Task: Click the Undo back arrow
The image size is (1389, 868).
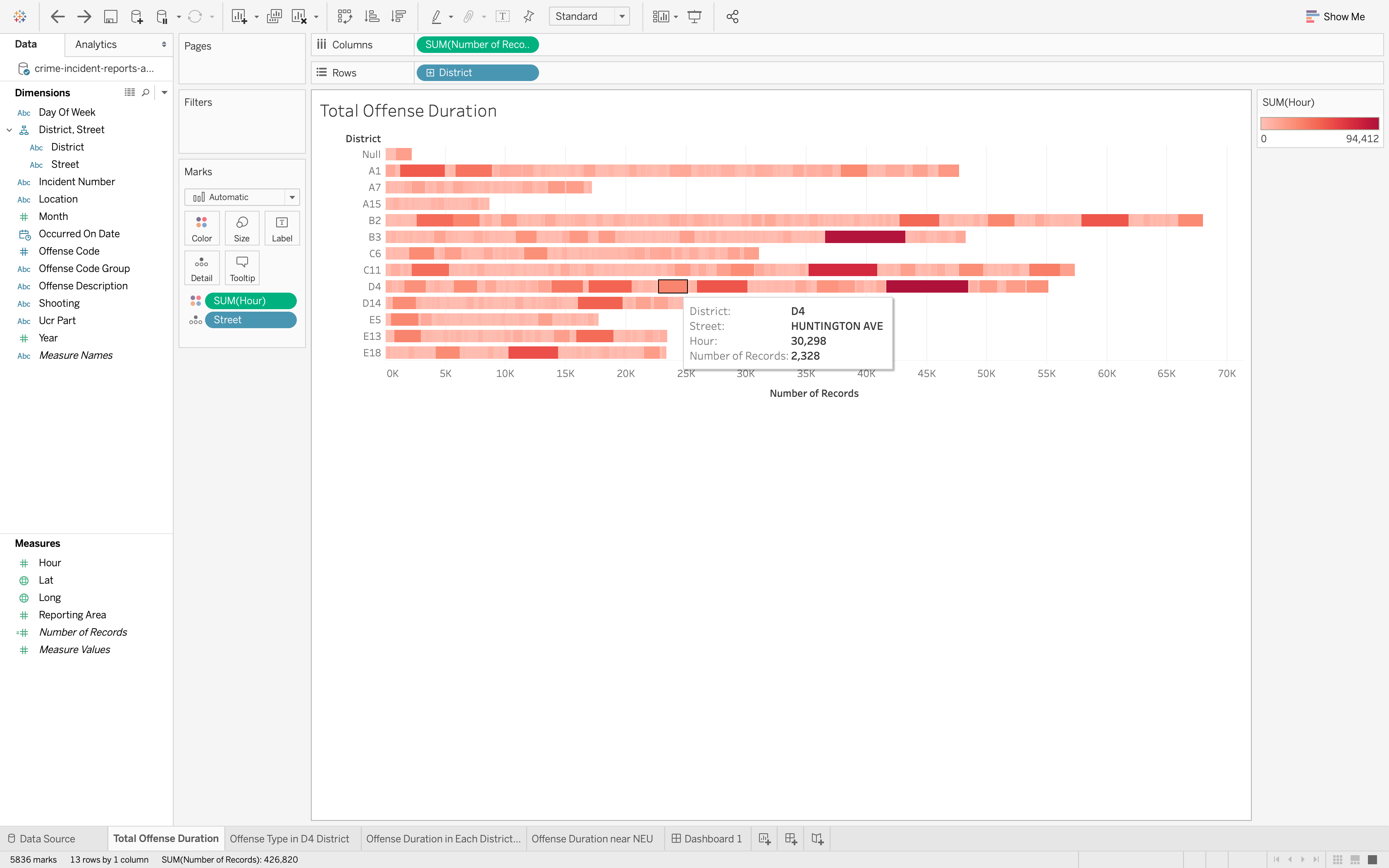Action: click(x=57, y=17)
